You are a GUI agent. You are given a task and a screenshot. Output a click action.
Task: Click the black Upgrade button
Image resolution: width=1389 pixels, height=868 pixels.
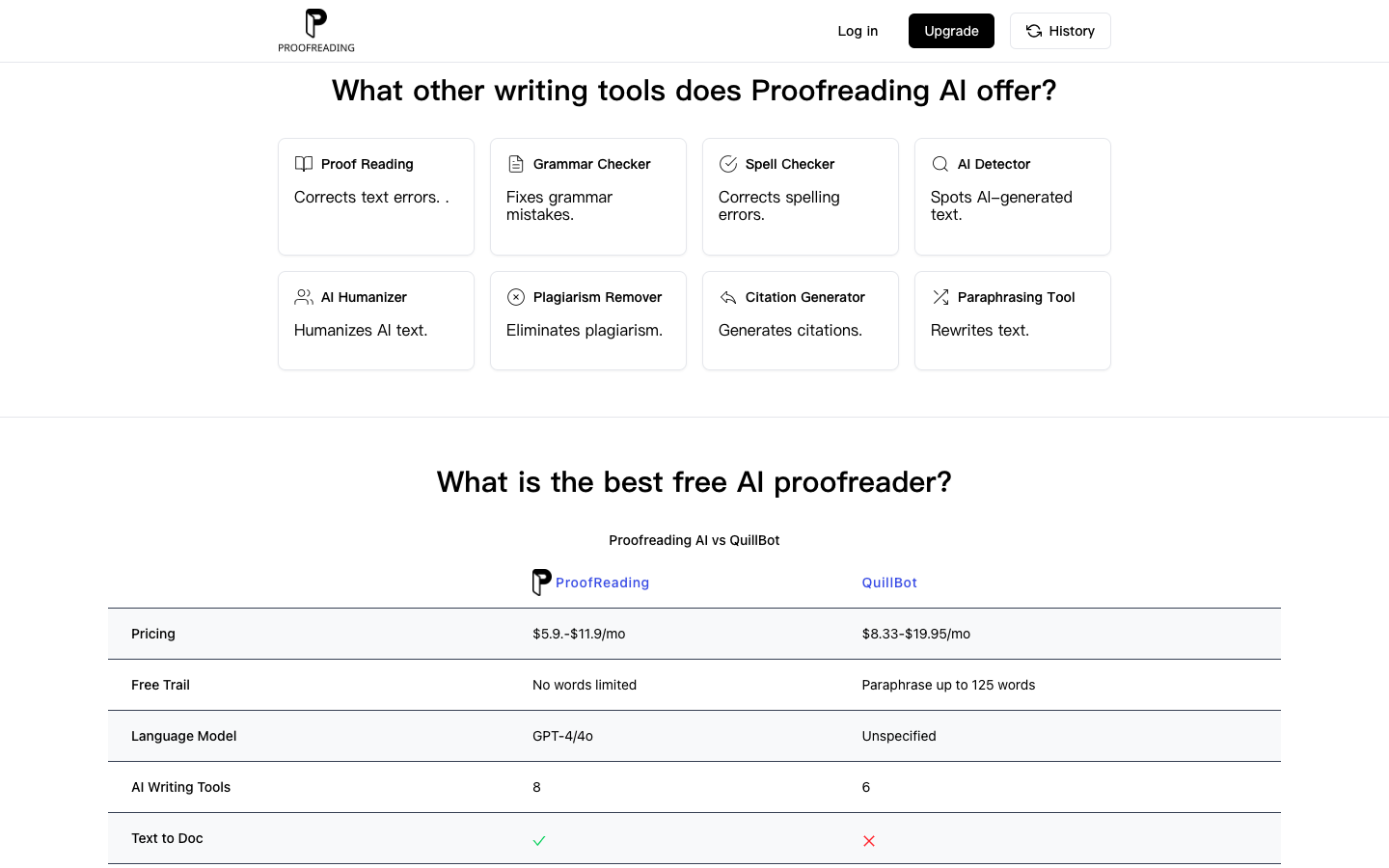pyautogui.click(x=951, y=31)
